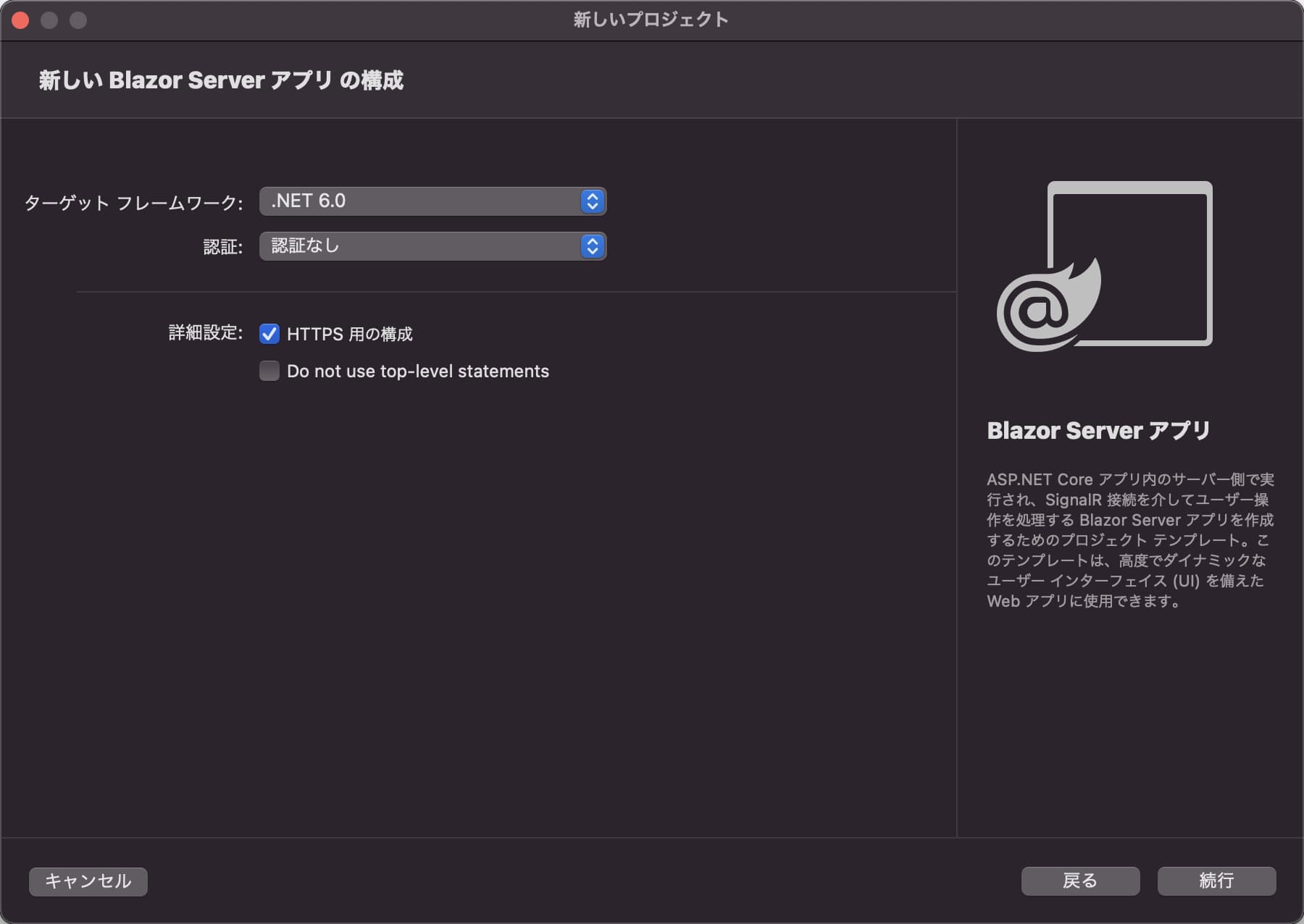Click the Blazor Server app template icon
Viewport: 1304px width, 924px height.
click(x=1105, y=266)
